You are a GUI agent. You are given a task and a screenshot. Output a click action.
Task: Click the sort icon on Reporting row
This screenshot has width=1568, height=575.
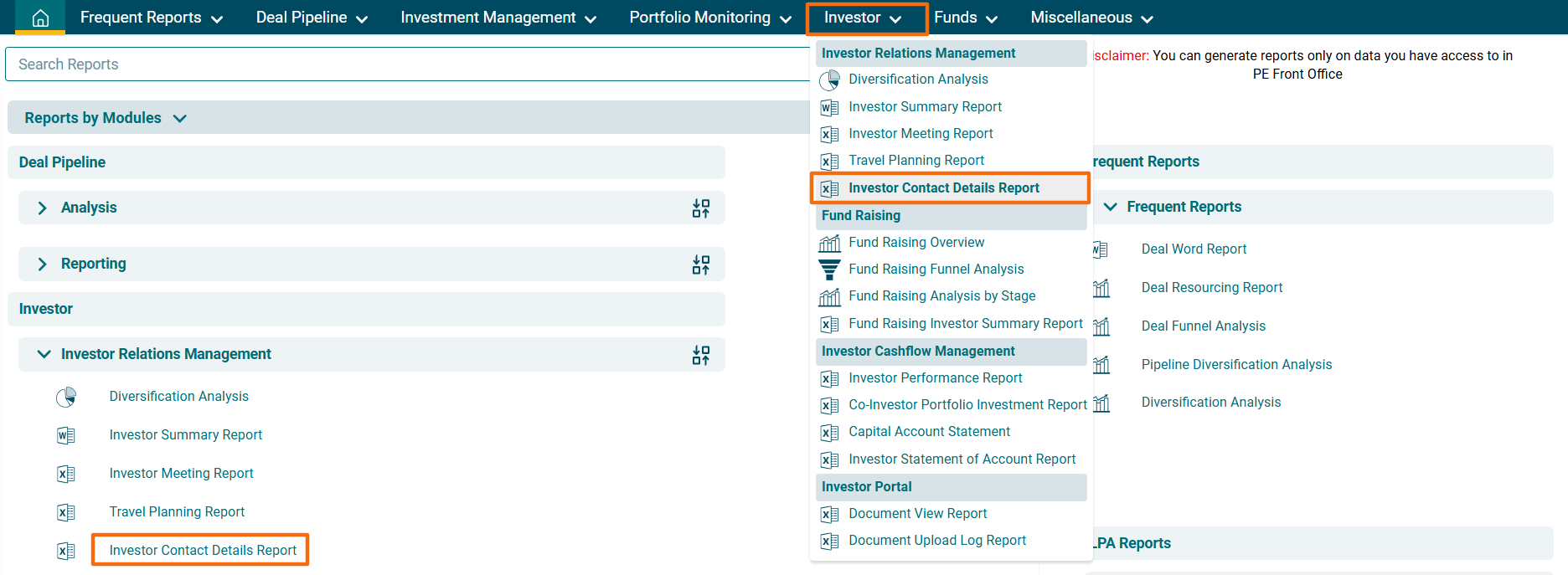pyautogui.click(x=700, y=264)
